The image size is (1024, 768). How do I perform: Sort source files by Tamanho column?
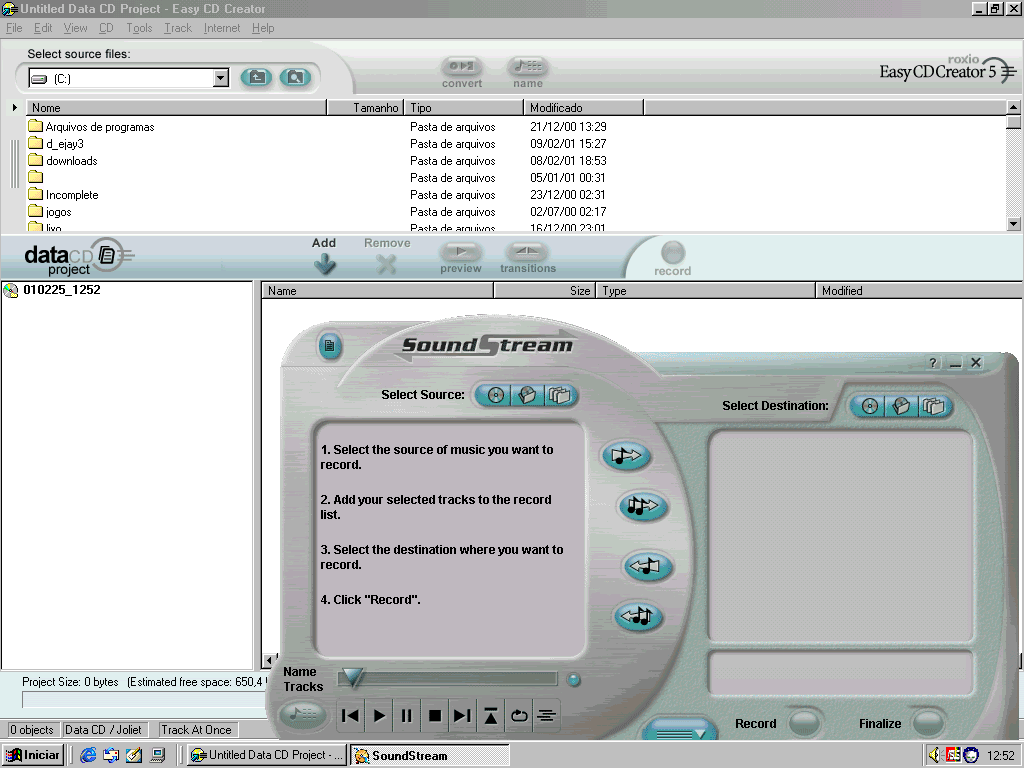click(365, 108)
